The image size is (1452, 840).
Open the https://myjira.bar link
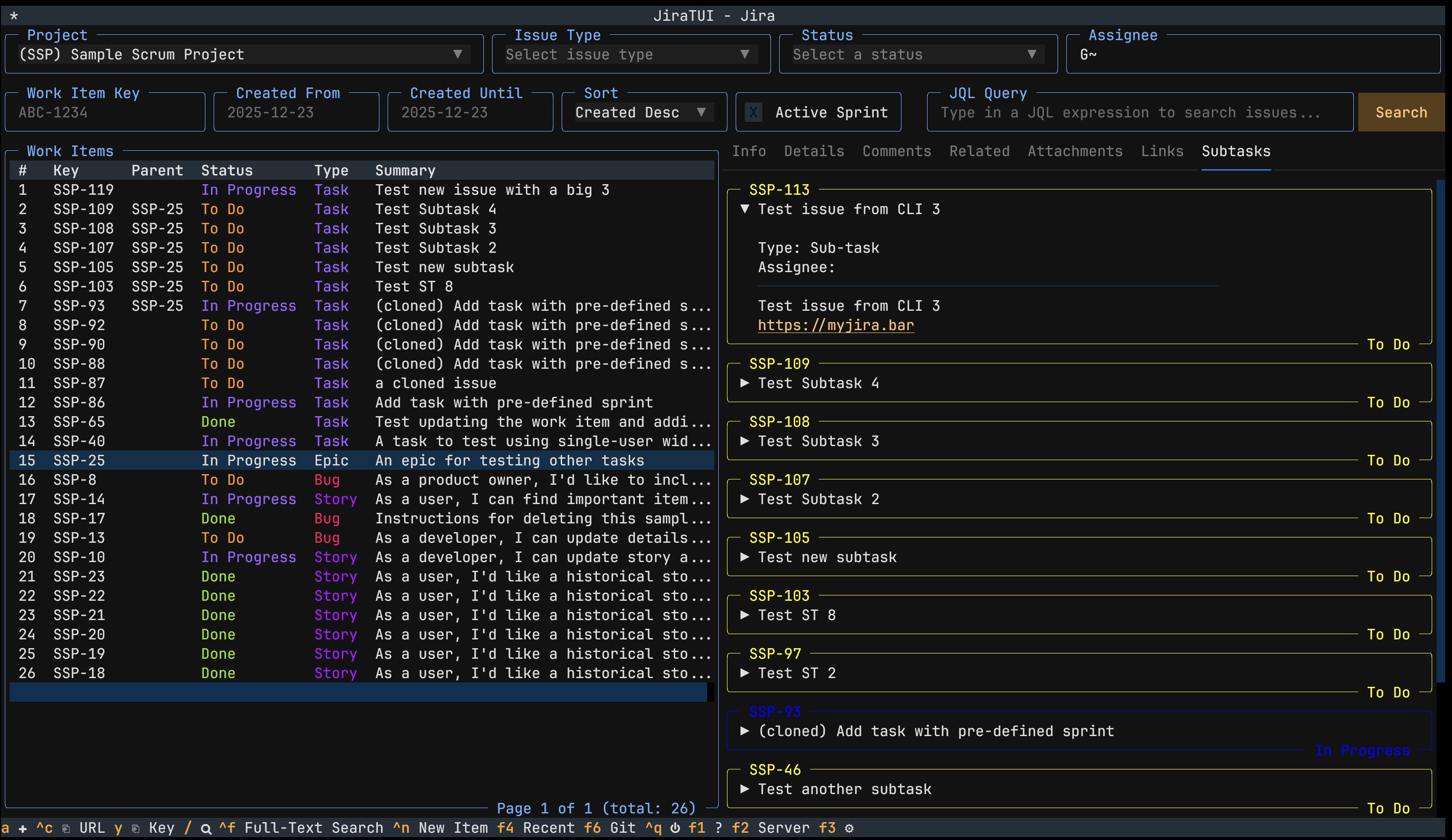tap(835, 326)
